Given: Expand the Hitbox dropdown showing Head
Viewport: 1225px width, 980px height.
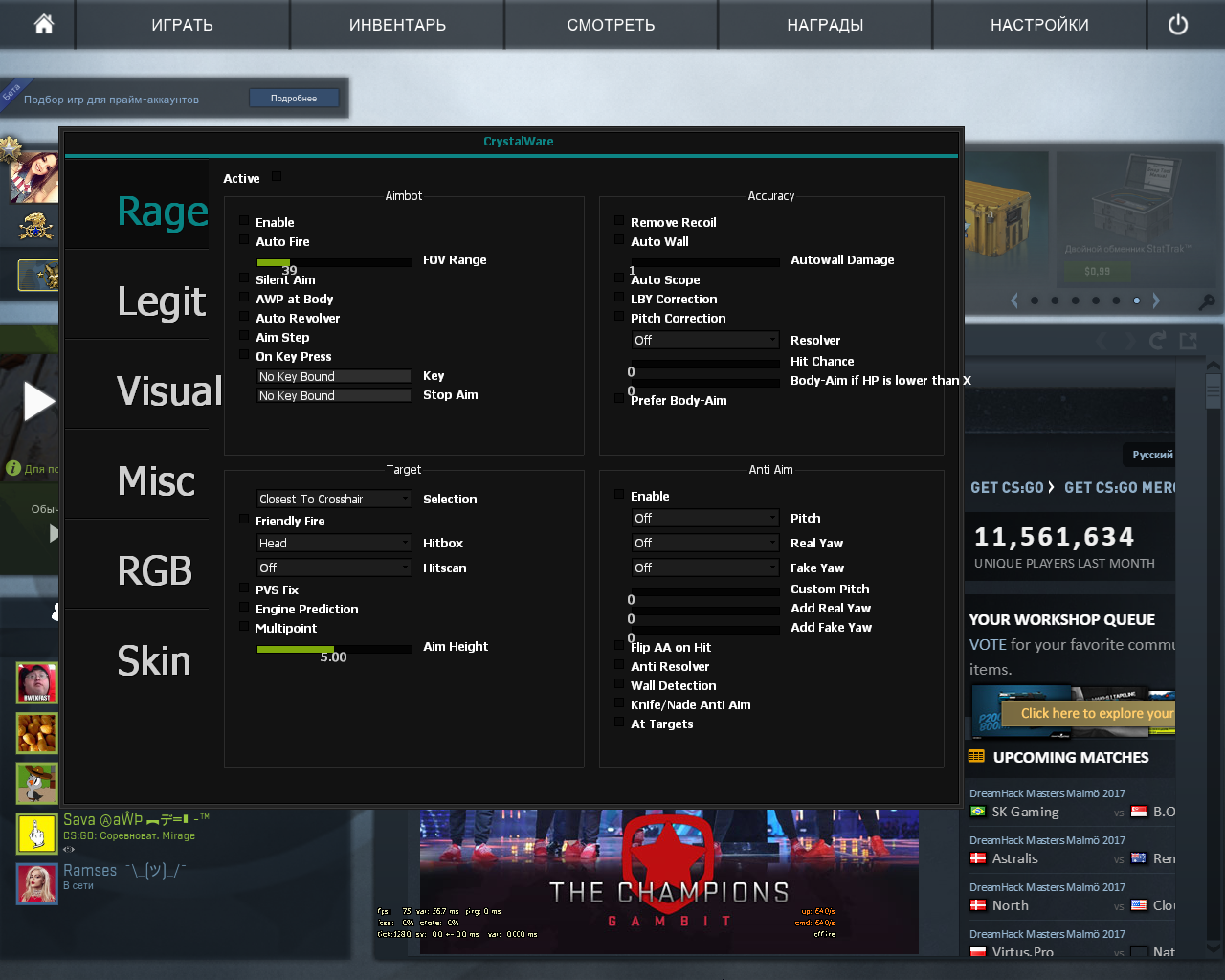Looking at the screenshot, I should coord(334,543).
